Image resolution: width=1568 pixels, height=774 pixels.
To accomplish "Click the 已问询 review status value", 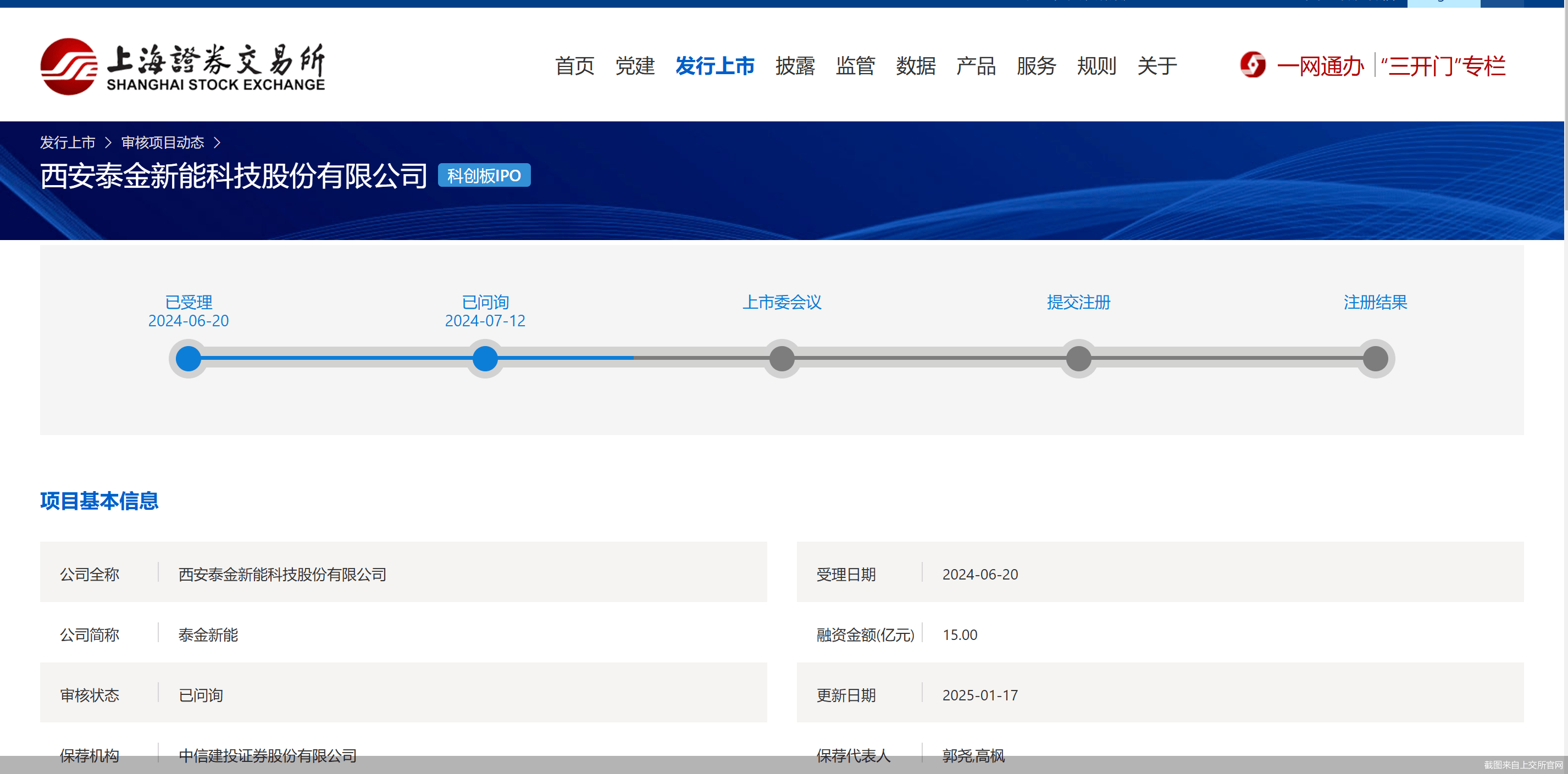I will (201, 695).
